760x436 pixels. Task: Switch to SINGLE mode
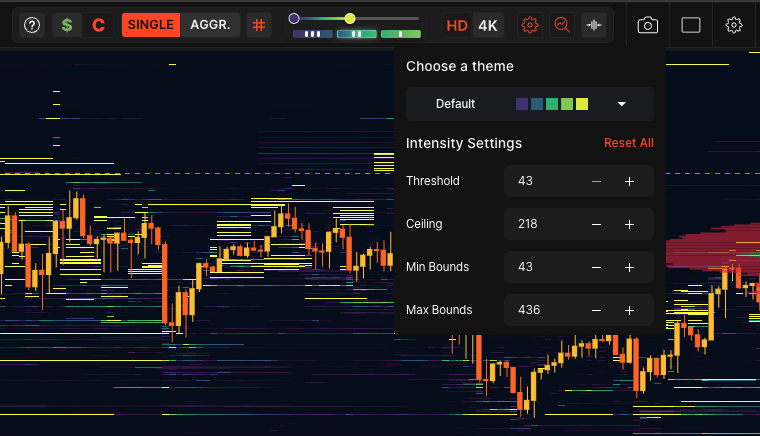[x=151, y=25]
